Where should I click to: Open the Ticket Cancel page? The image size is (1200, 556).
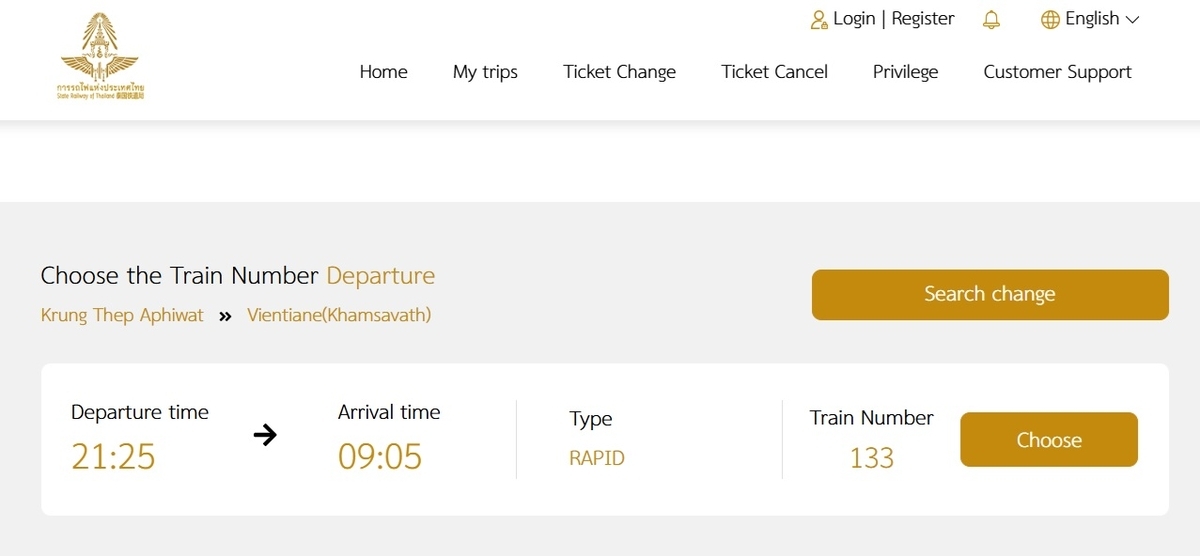point(774,71)
